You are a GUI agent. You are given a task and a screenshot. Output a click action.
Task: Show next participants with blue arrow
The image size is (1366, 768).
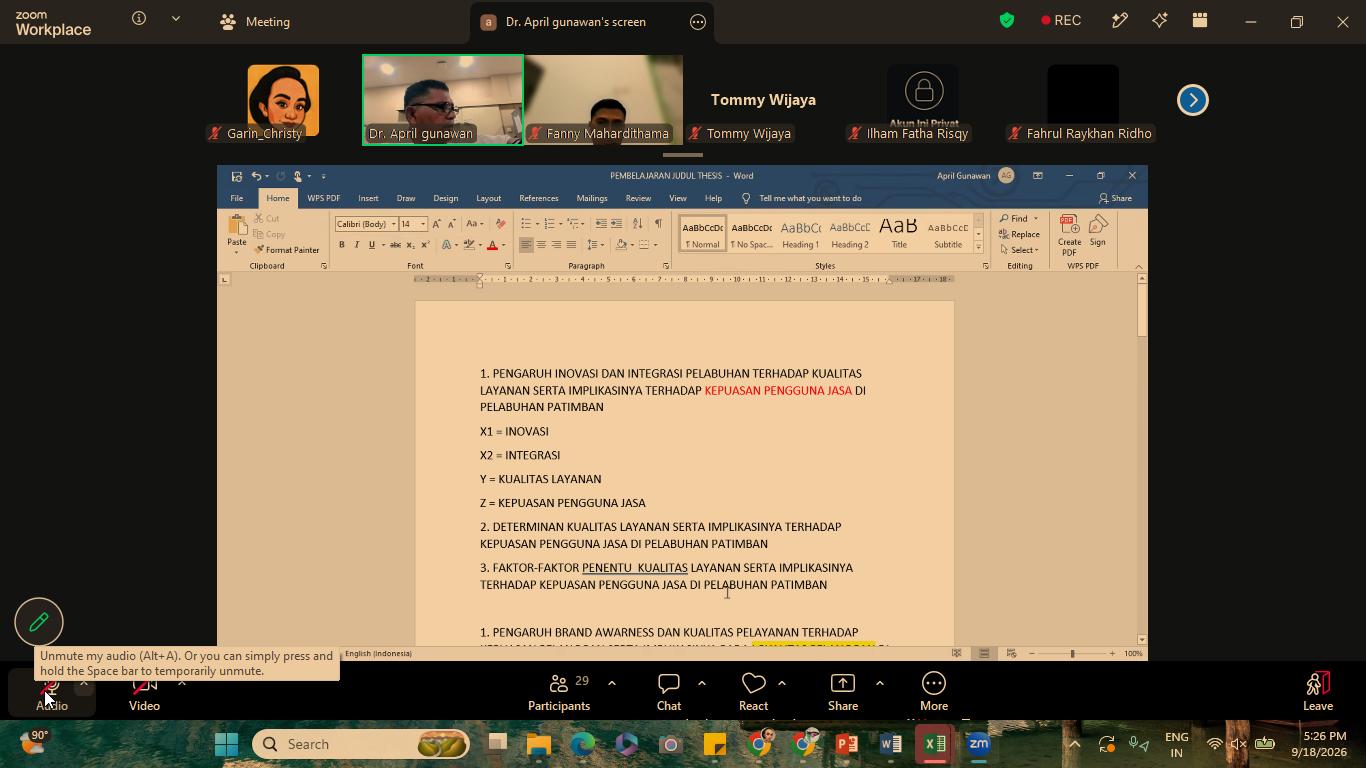[1192, 100]
